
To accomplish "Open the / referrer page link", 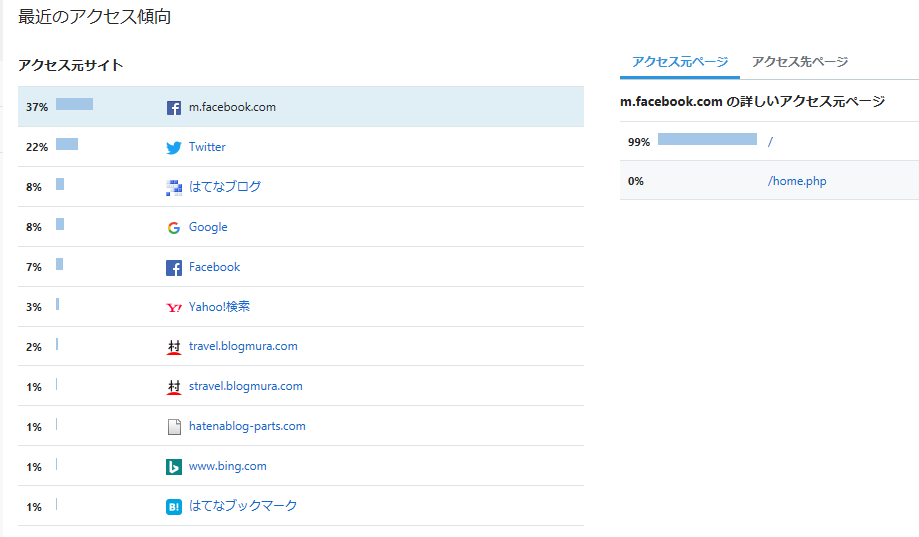I will [770, 141].
